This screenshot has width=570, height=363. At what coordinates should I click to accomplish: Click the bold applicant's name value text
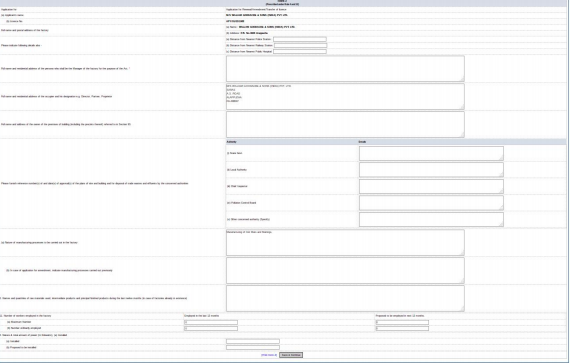tap(257, 15)
